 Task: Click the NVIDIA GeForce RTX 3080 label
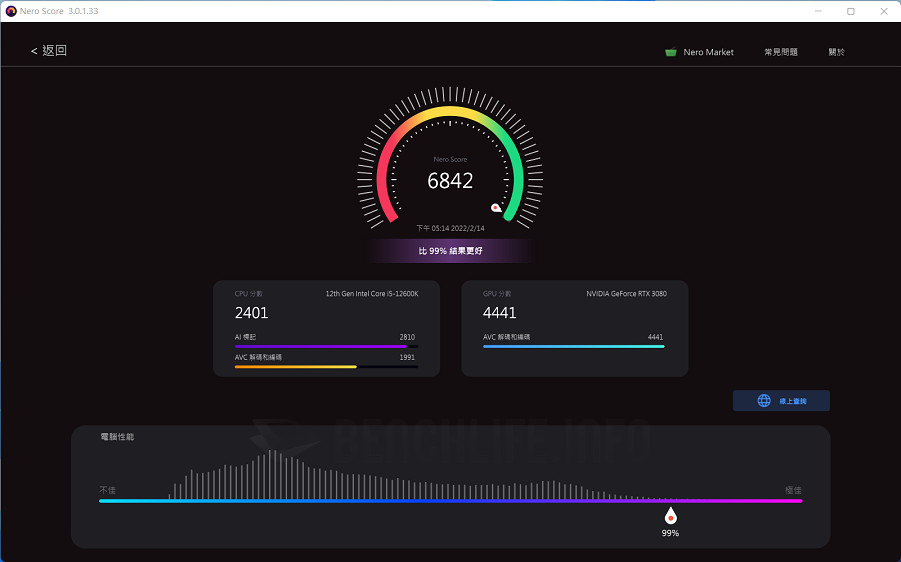pos(626,294)
